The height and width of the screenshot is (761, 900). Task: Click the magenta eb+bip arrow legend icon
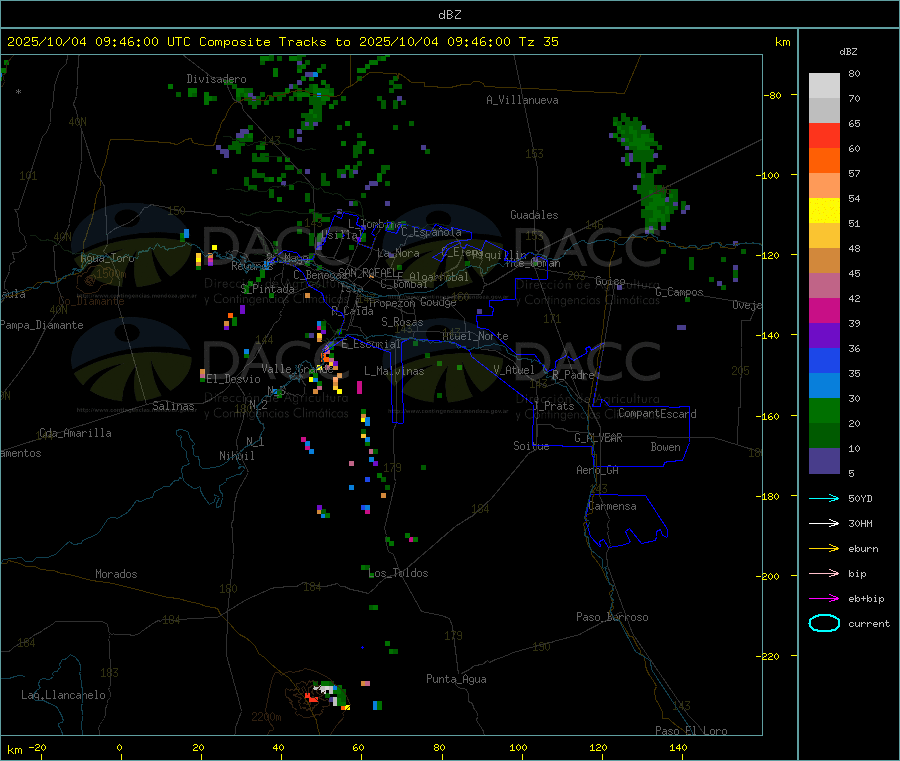pos(824,598)
